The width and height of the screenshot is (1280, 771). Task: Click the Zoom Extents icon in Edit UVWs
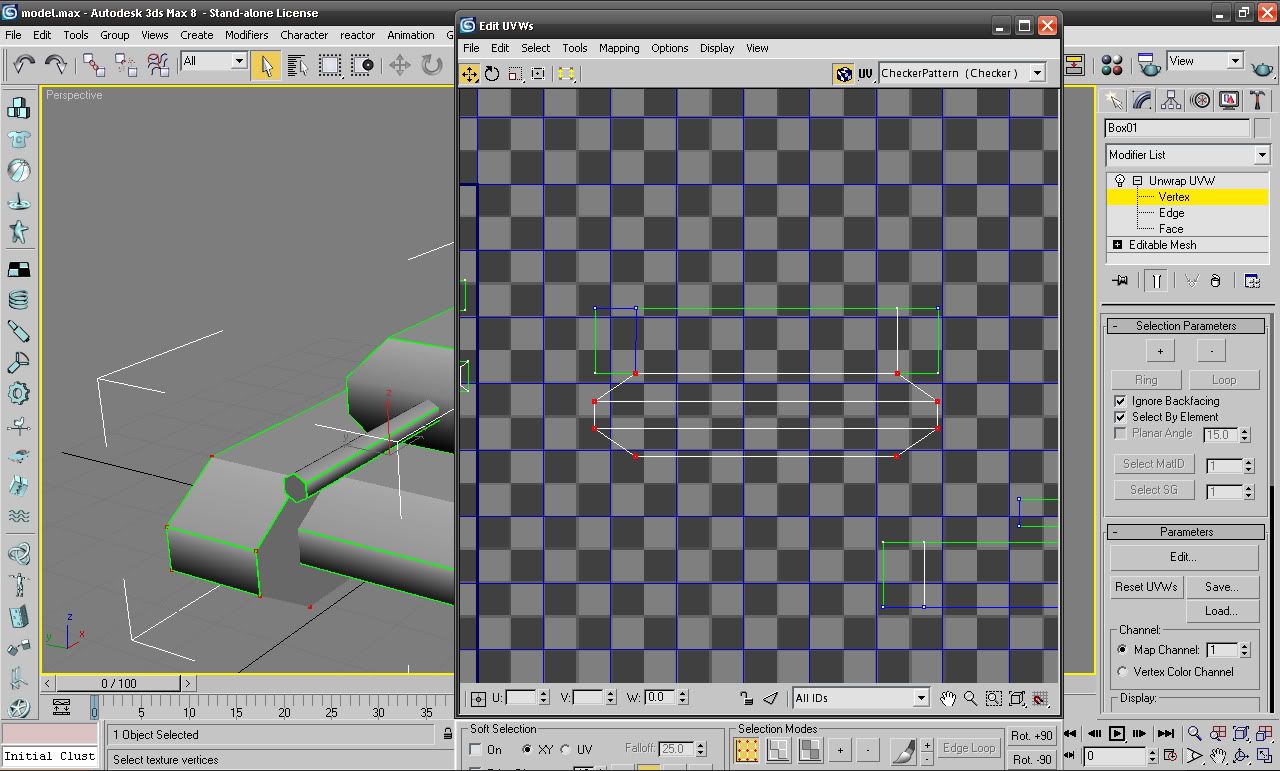[x=1016, y=698]
